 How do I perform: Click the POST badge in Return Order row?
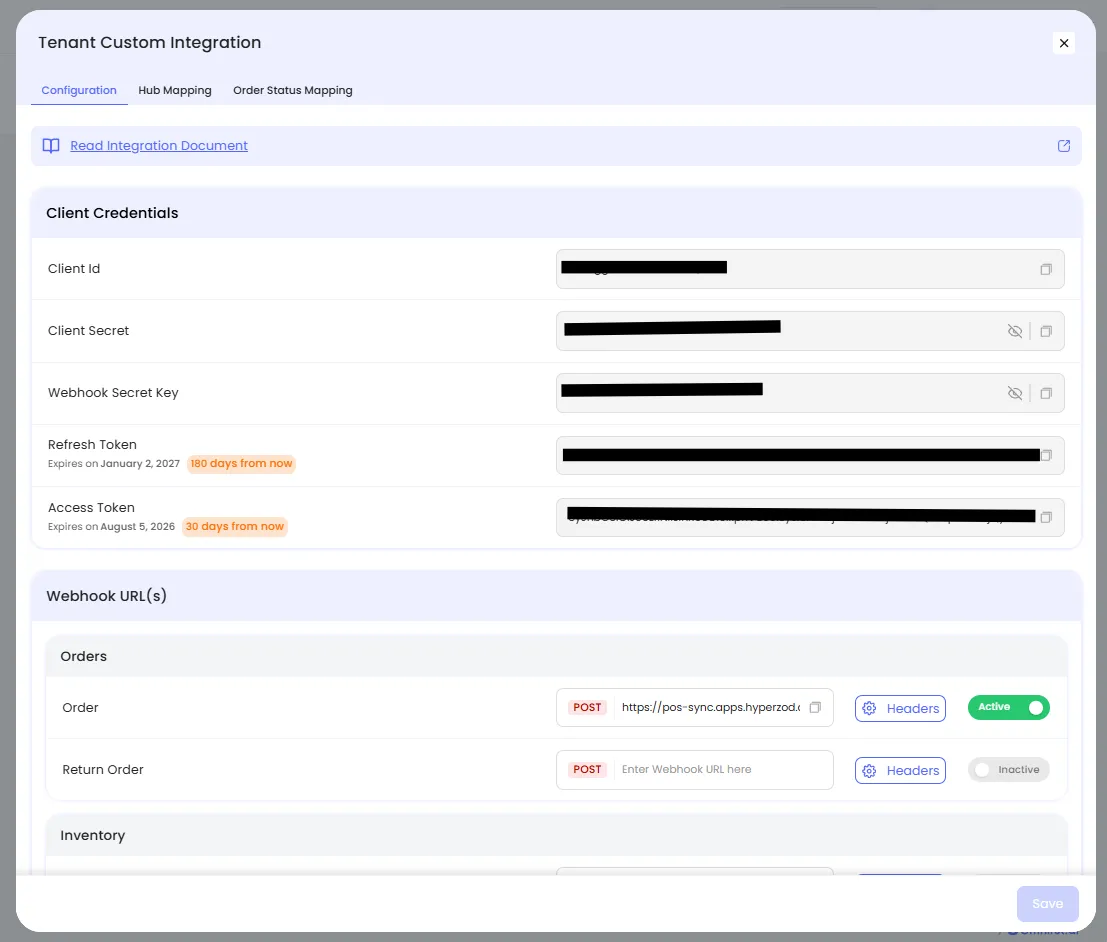[x=587, y=770]
